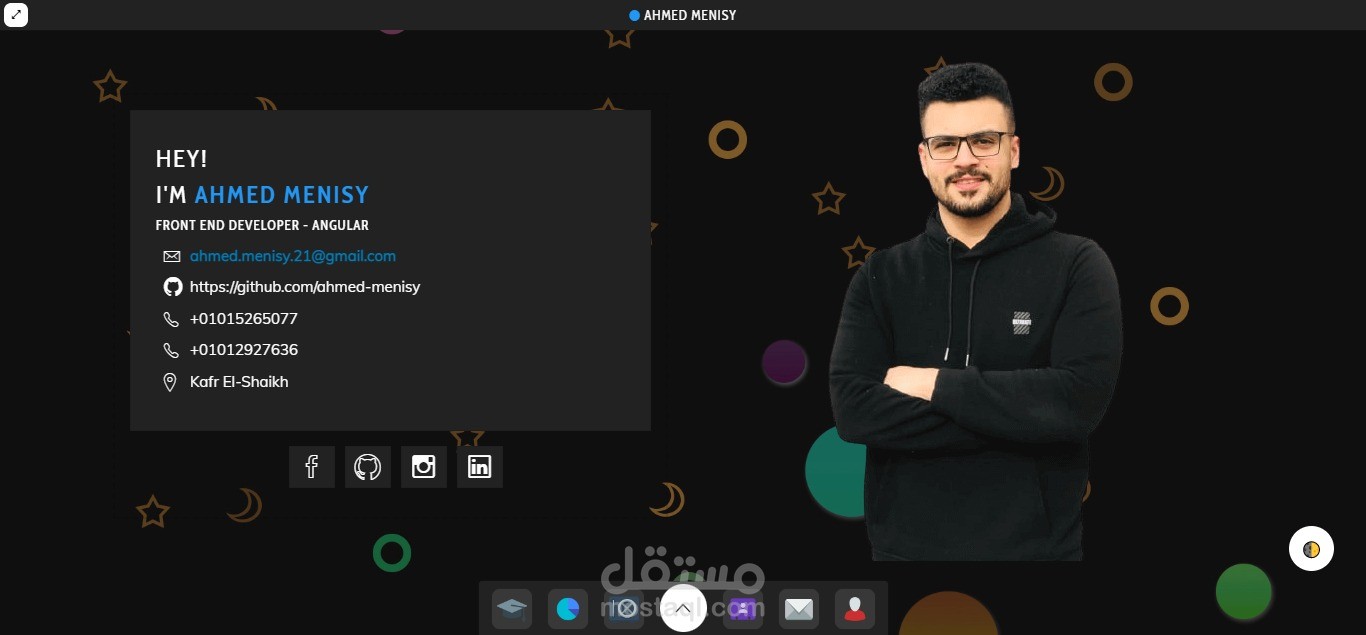This screenshot has height=635, width=1366.
Task: Click the FRONT END DEVELOPER - ANGULAR subtitle
Action: (x=262, y=226)
